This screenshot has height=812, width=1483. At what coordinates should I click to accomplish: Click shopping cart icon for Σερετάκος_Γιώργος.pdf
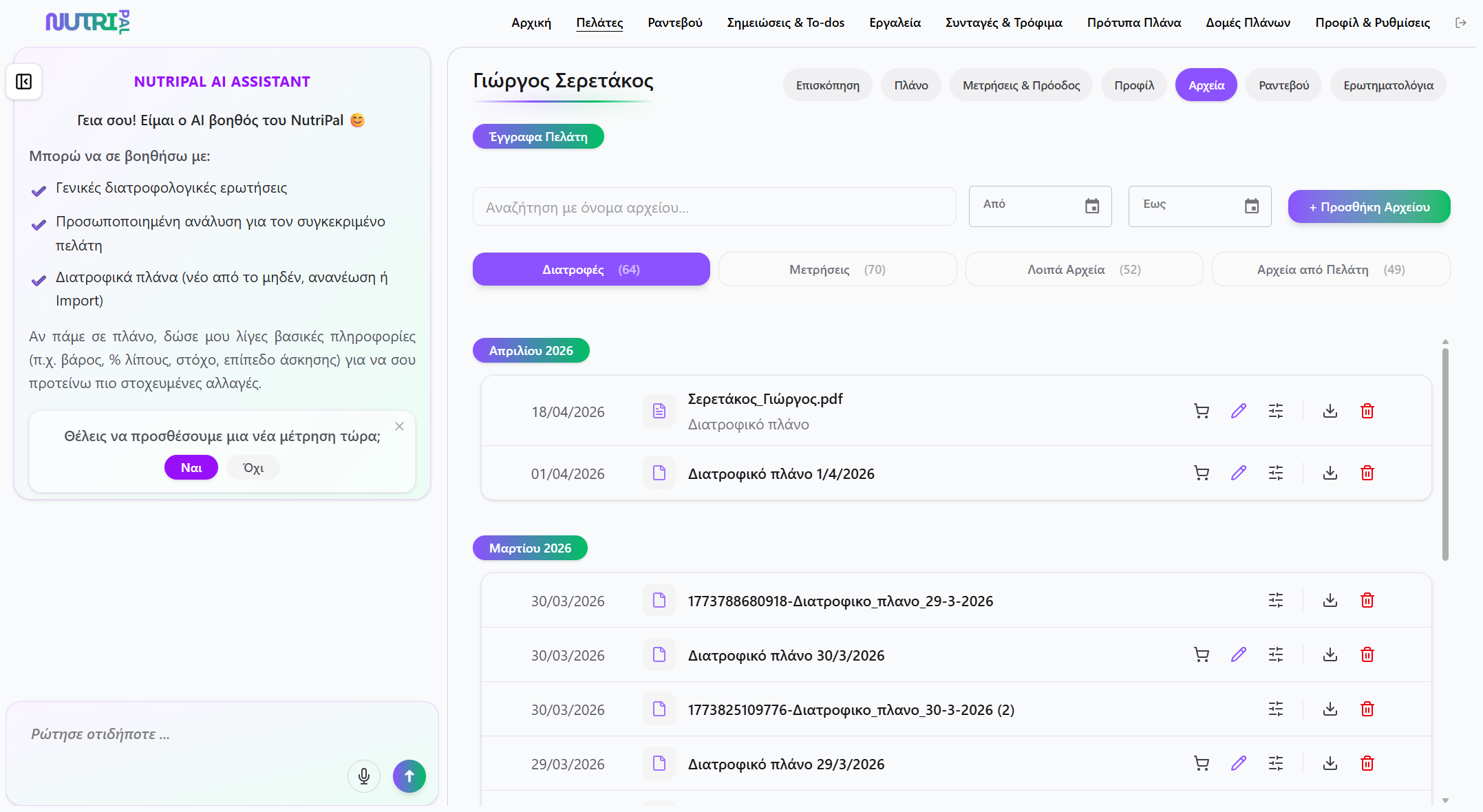click(1202, 411)
